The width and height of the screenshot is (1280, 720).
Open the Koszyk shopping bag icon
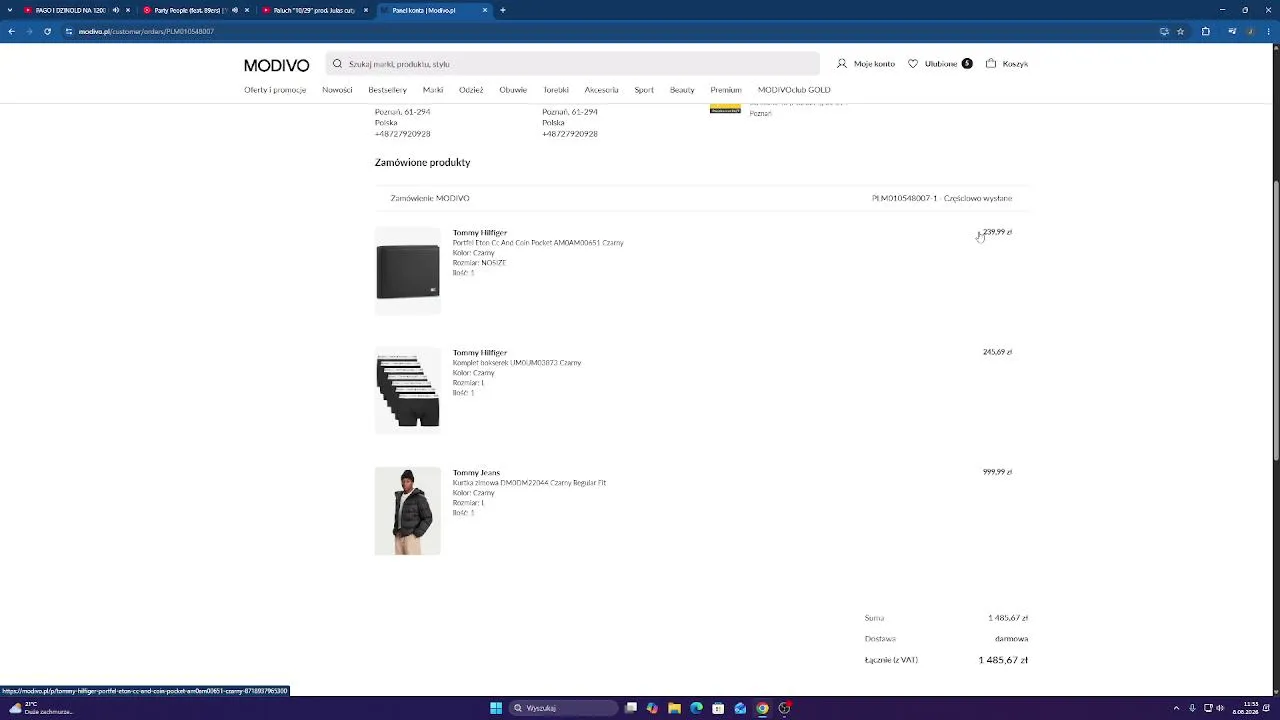click(x=991, y=64)
